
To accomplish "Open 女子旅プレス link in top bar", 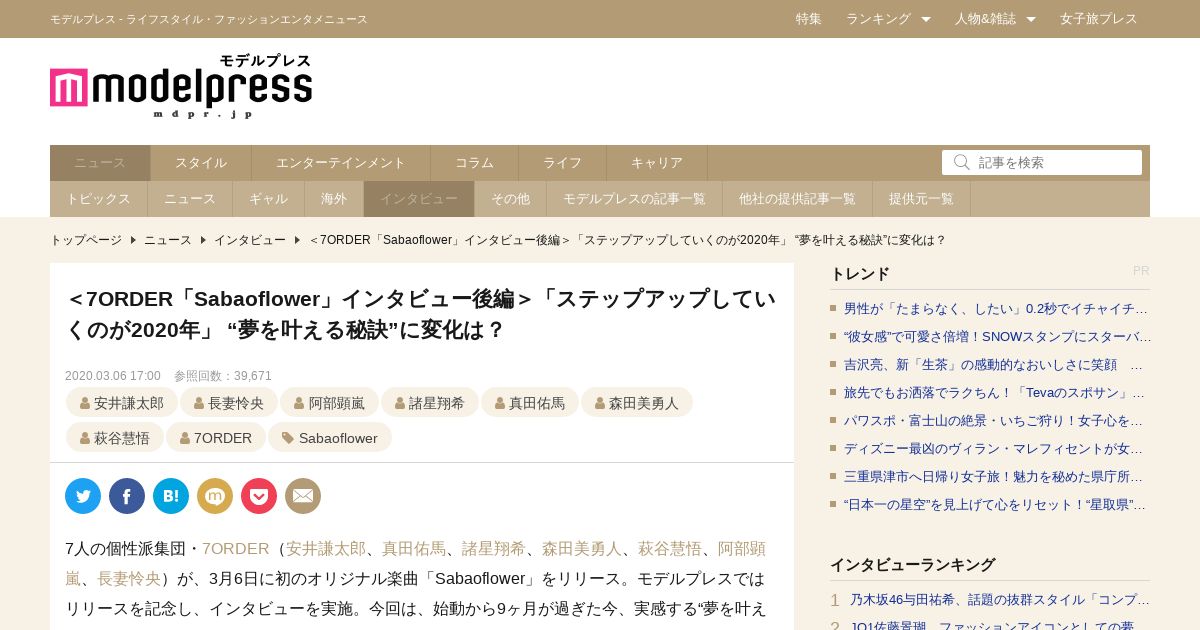I will (x=1099, y=19).
